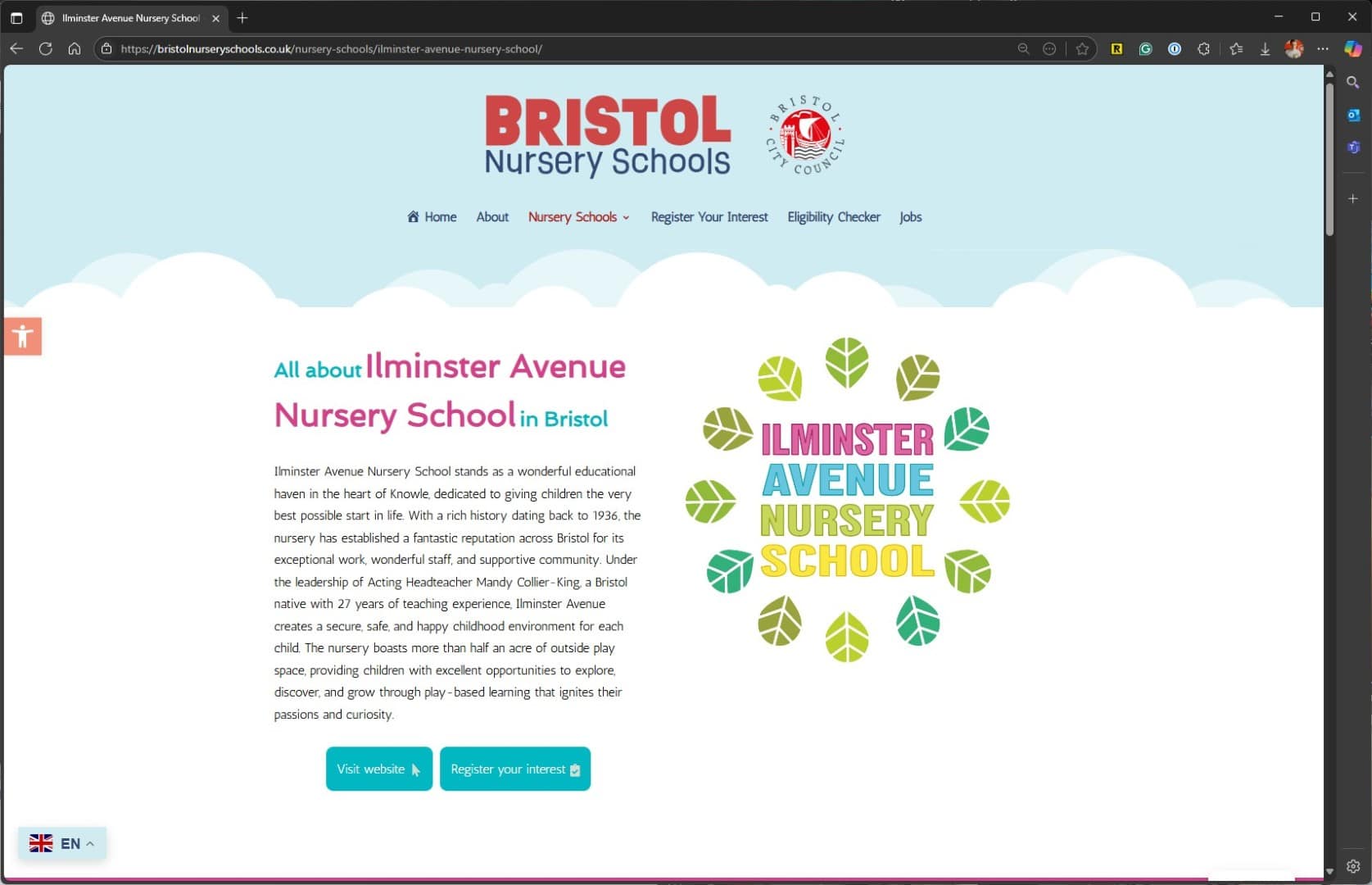Open the EN language selector

62,843
